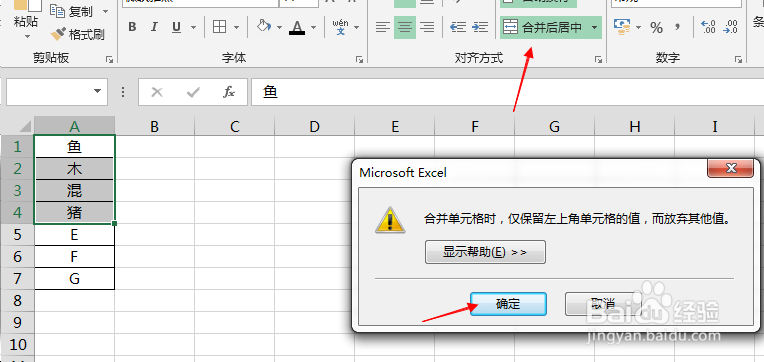764x362 pixels.
Task: Select cell containing 鱼
Action: pos(75,146)
